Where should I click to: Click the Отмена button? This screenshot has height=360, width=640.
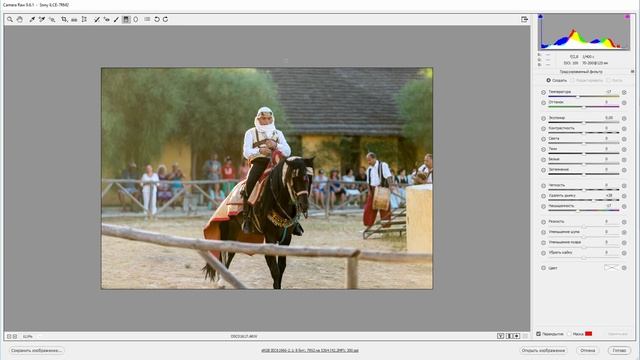pos(587,350)
